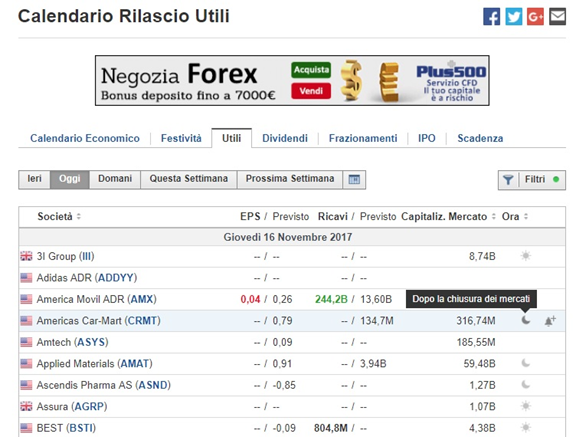Viewport: 576px width, 437px height.
Task: Click the sun icon in Assura row
Action: click(526, 406)
